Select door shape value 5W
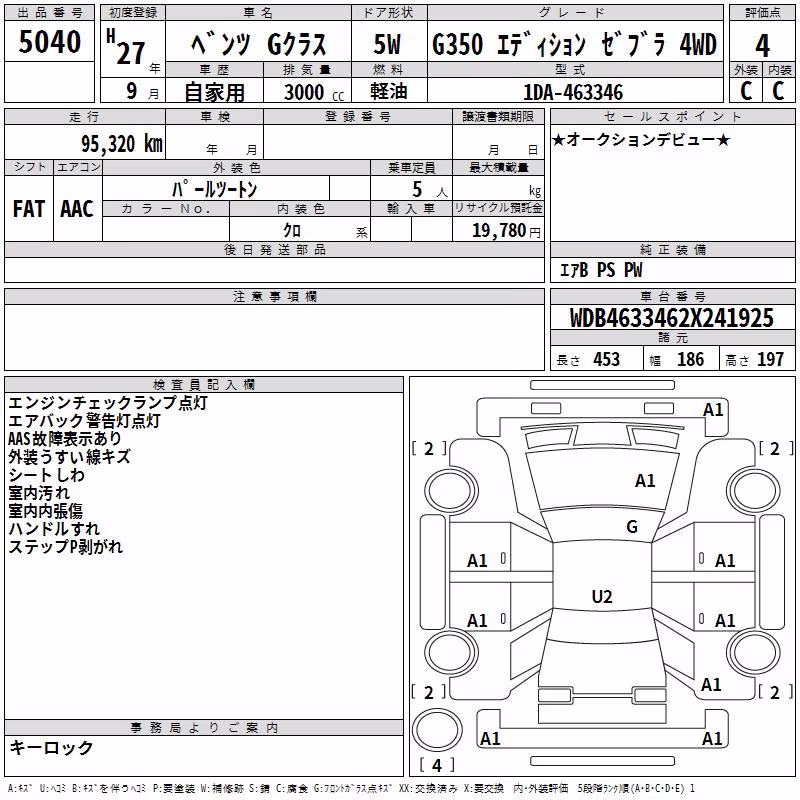Image resolution: width=800 pixels, height=800 pixels. click(387, 44)
